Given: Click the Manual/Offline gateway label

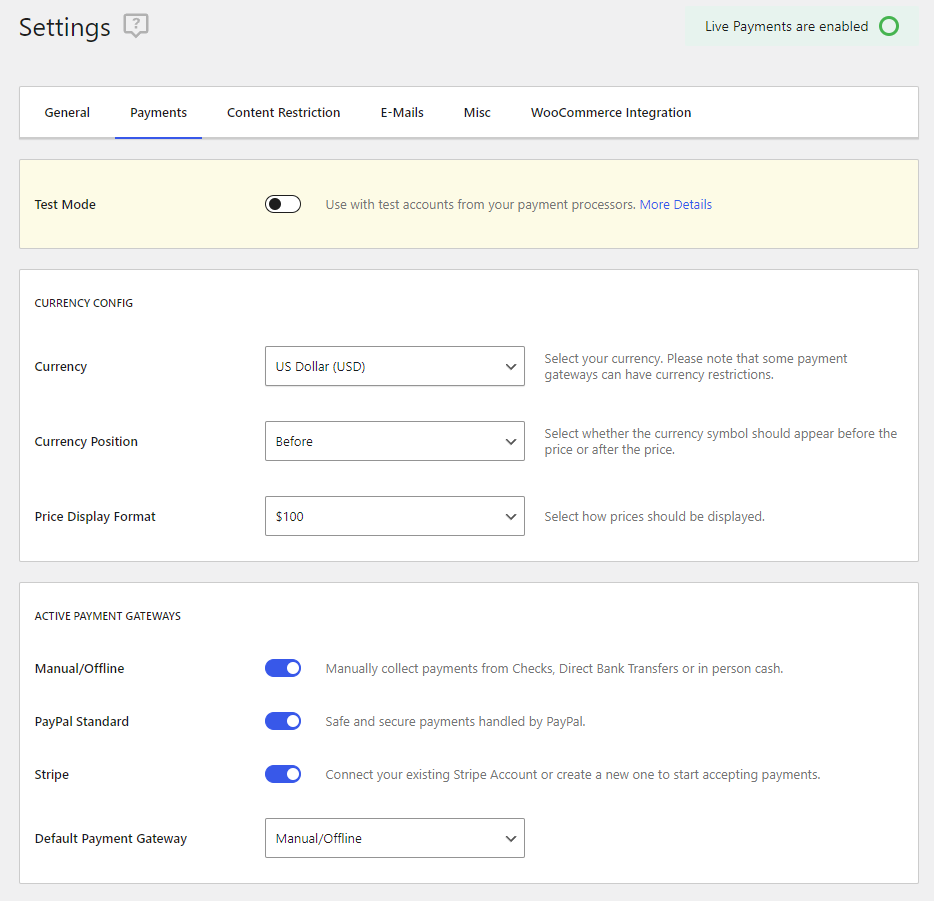Looking at the screenshot, I should pyautogui.click(x=79, y=668).
